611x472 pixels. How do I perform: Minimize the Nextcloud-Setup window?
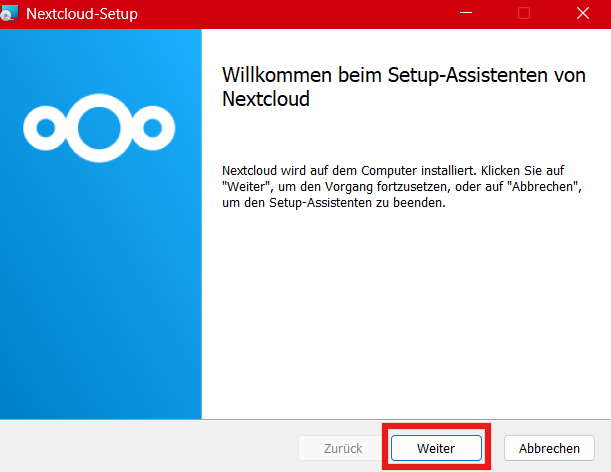click(466, 14)
